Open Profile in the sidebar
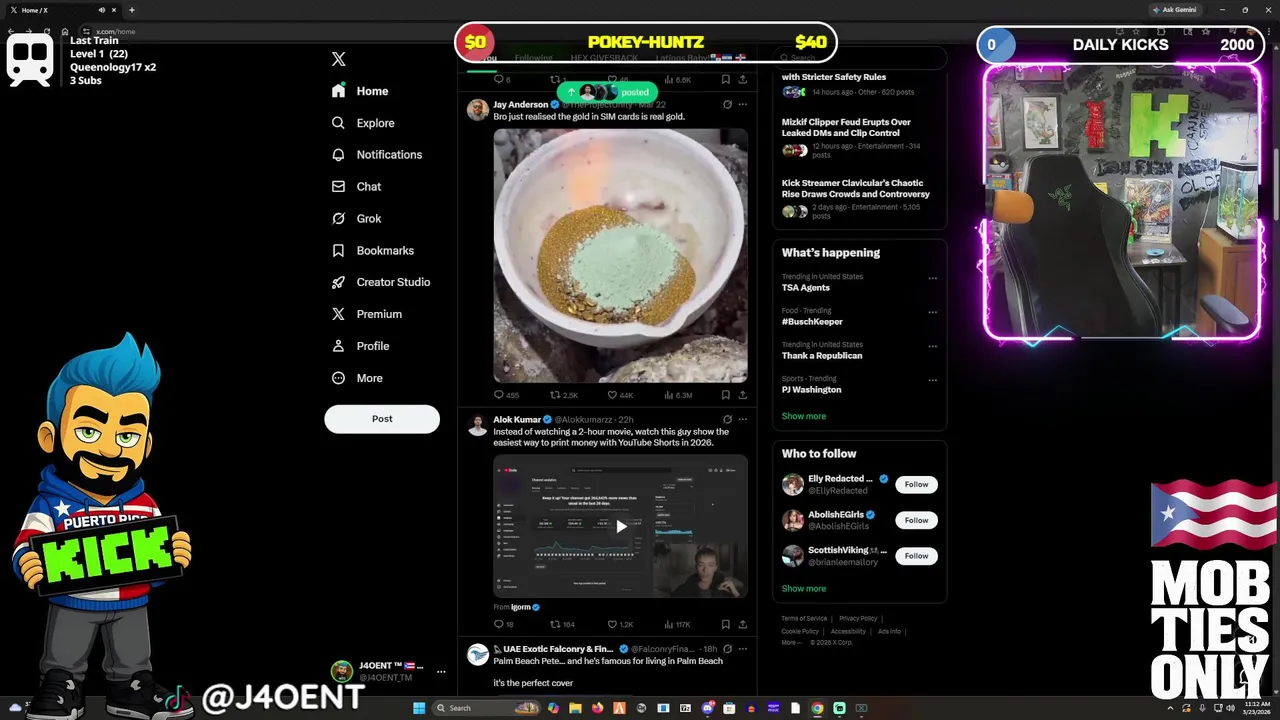The image size is (1280, 720). (x=360, y=346)
